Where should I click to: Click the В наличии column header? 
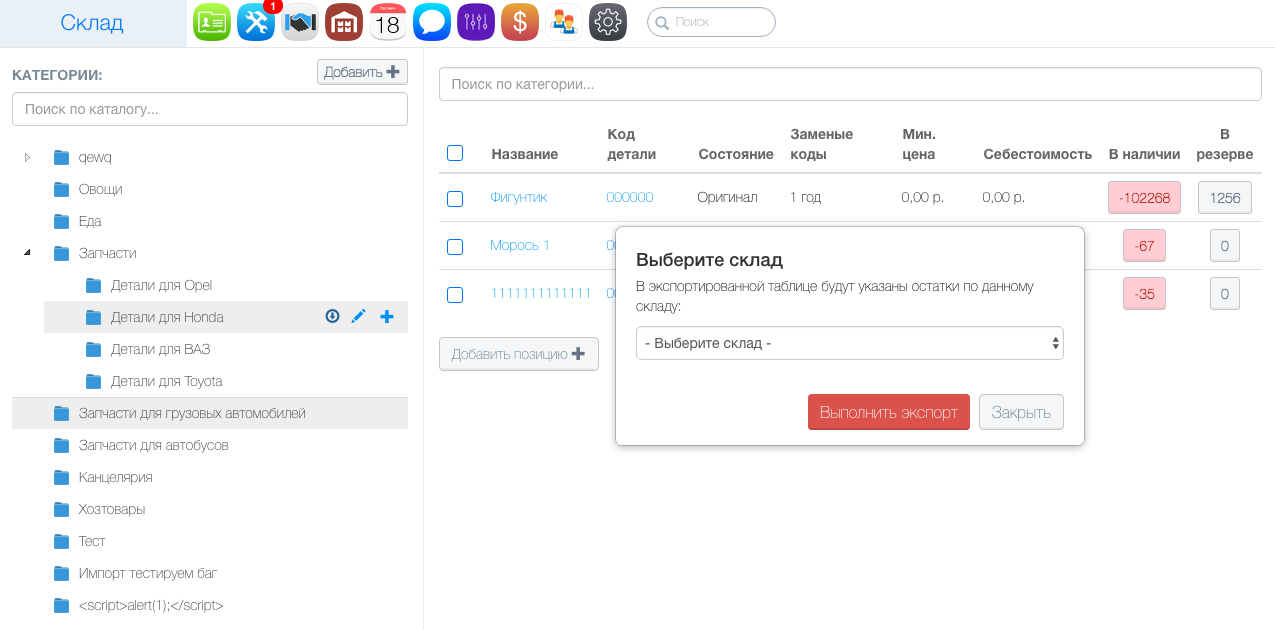[x=1144, y=154]
